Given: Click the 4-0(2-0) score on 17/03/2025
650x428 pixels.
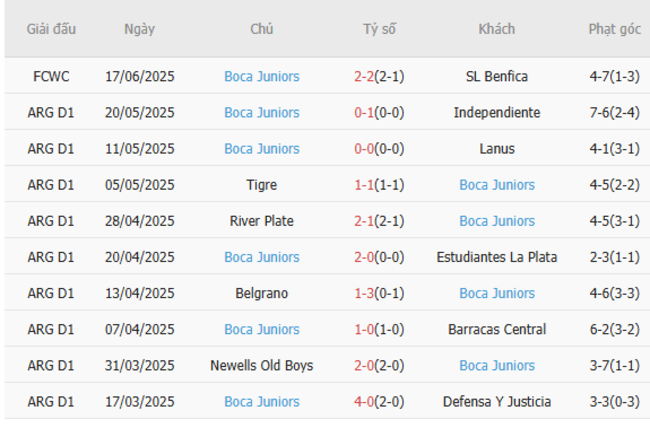Looking at the screenshot, I should pyautogui.click(x=379, y=401).
